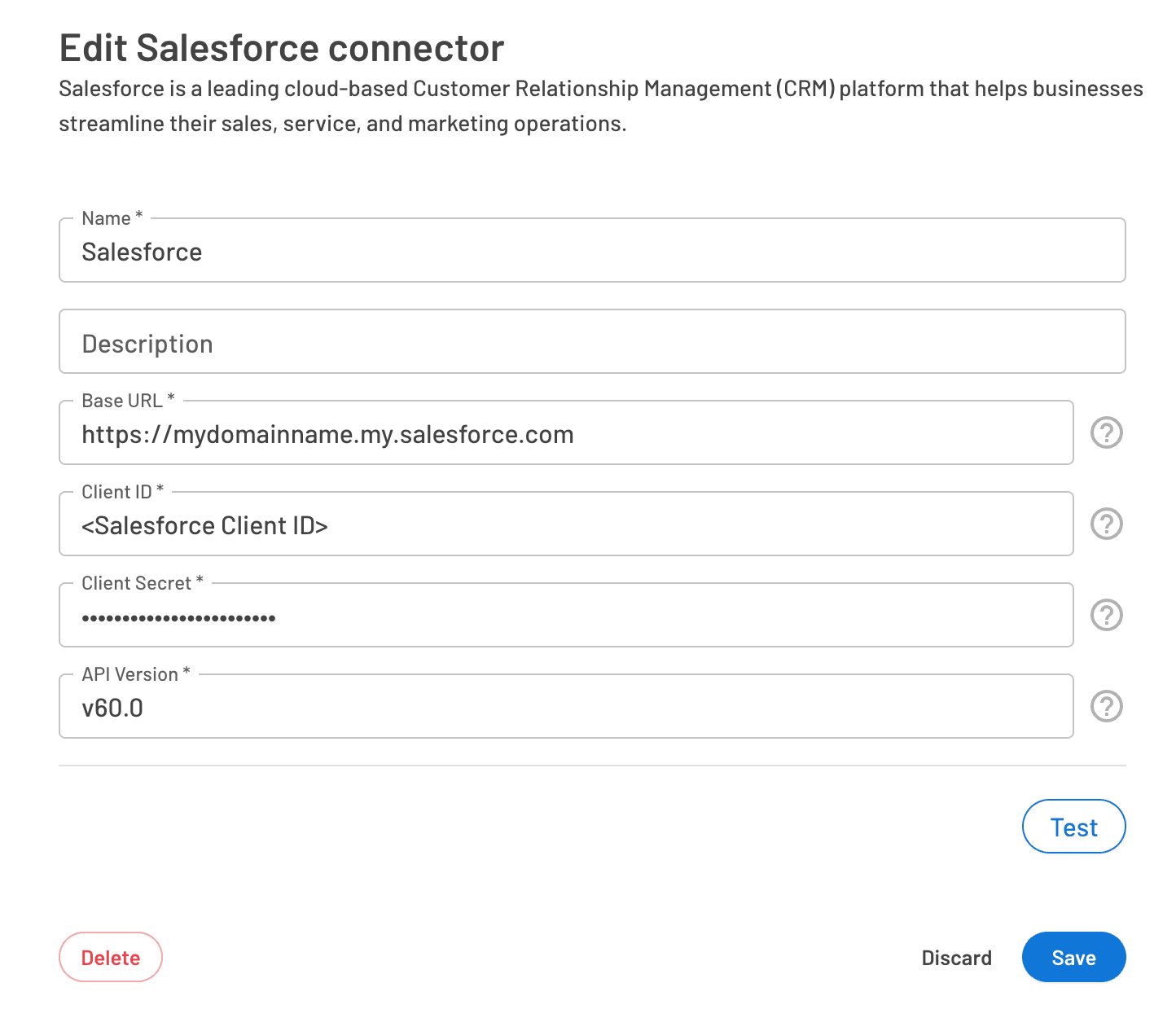Click the Salesforce CRM description paragraph

(x=599, y=106)
